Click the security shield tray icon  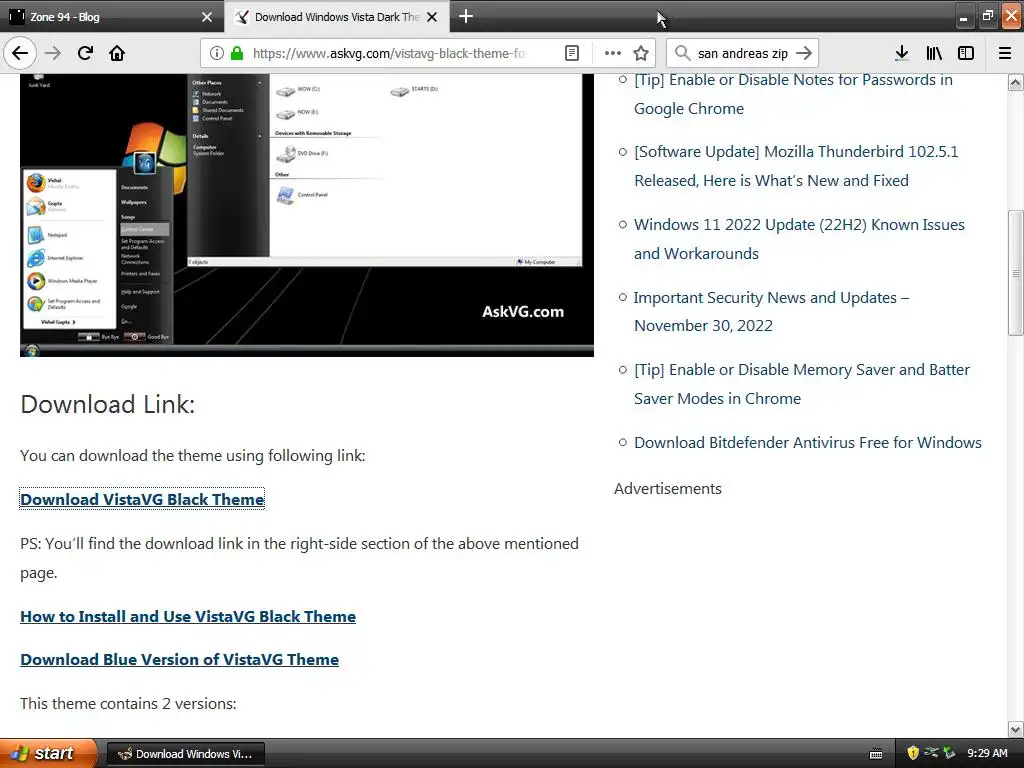click(913, 754)
